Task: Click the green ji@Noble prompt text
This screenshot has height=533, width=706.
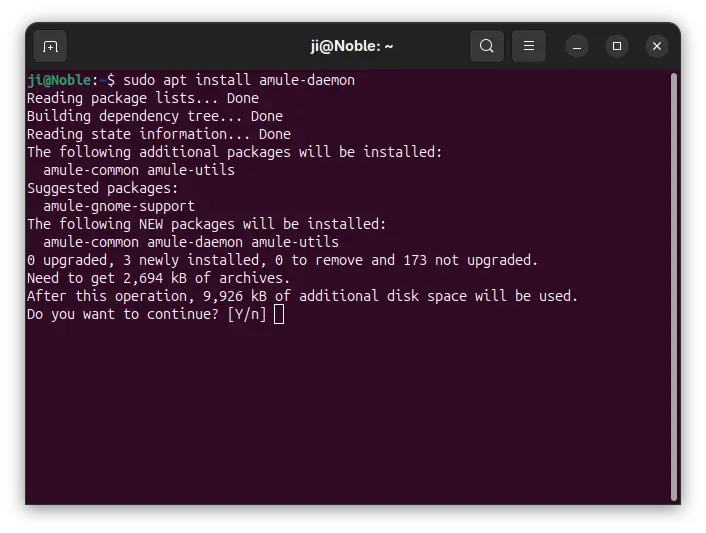Action: pyautogui.click(x=59, y=80)
